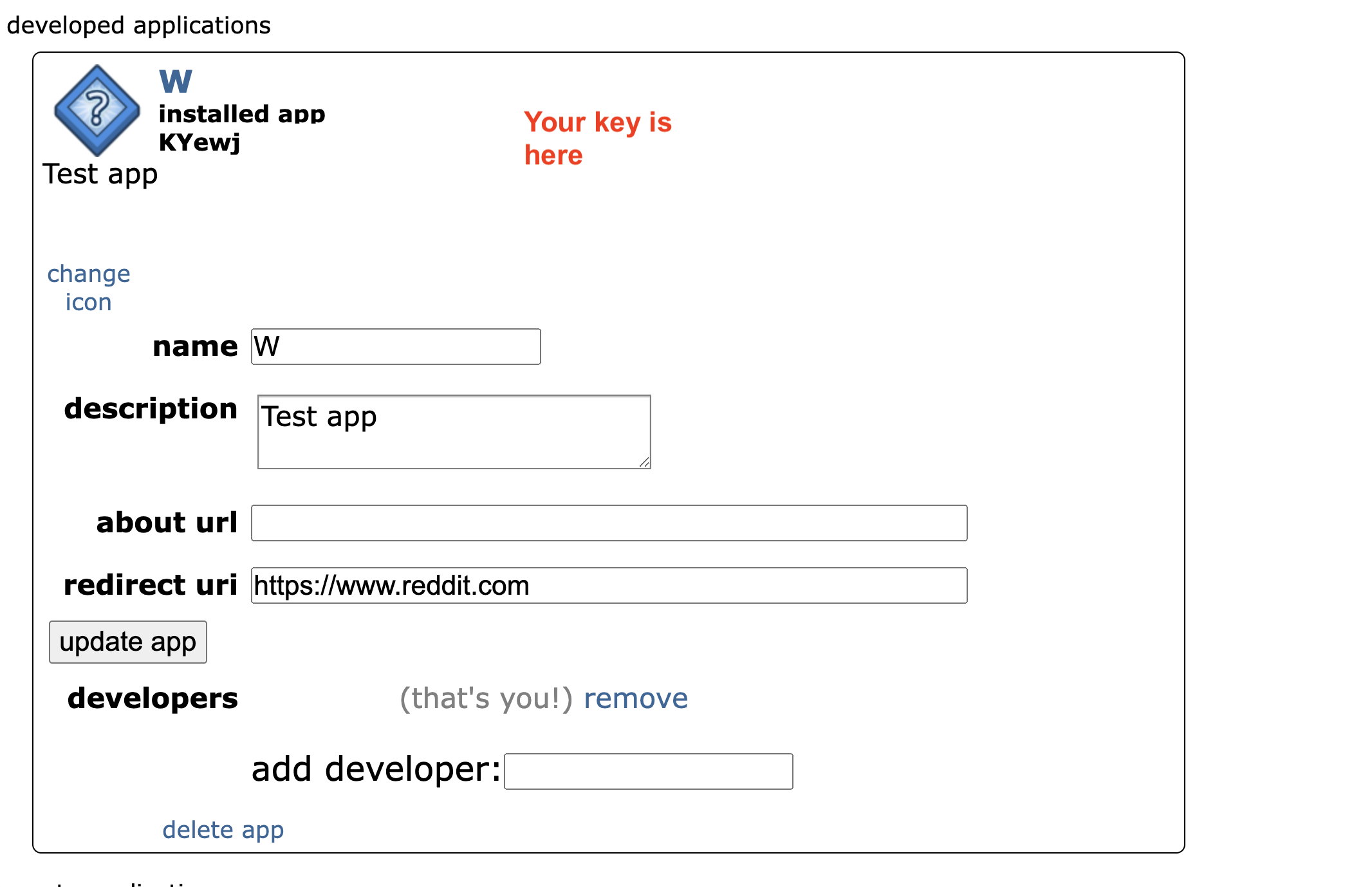This screenshot has width=1372, height=887.
Task: Click the 'developed applications' heading
Action: 138,26
